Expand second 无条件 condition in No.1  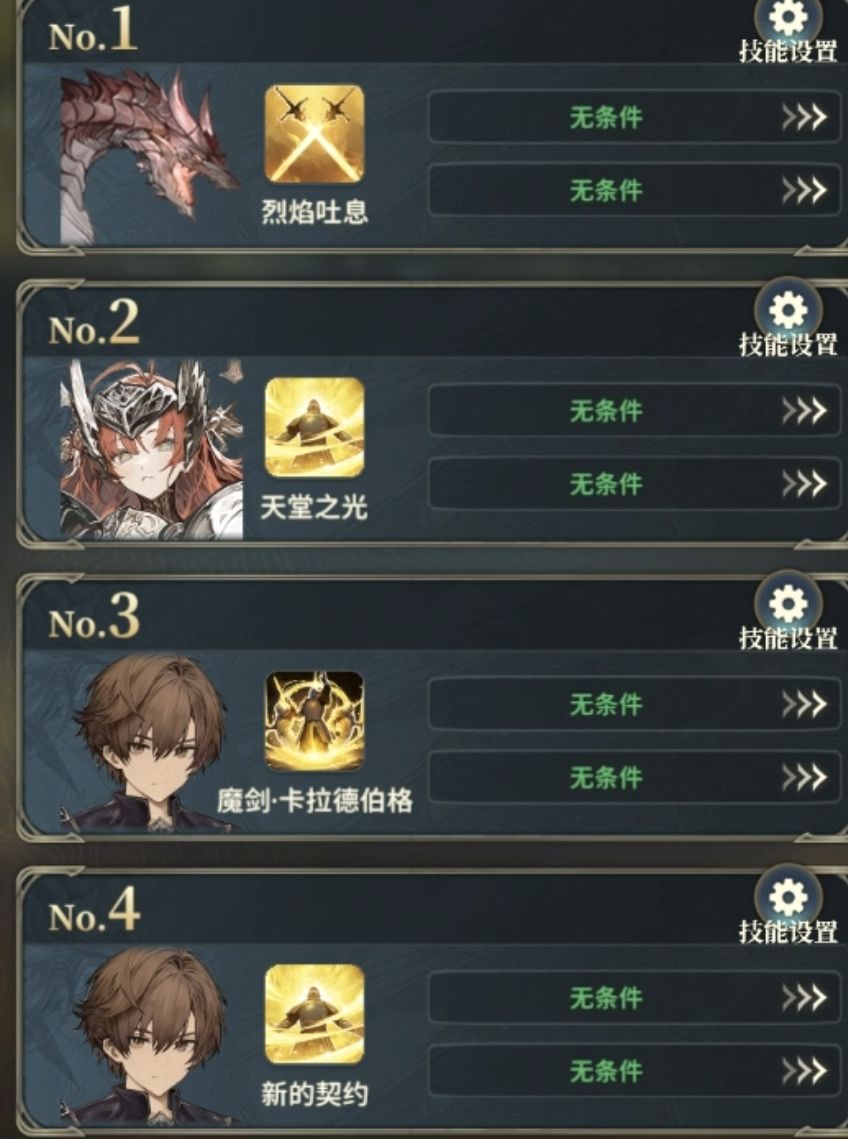tap(634, 190)
